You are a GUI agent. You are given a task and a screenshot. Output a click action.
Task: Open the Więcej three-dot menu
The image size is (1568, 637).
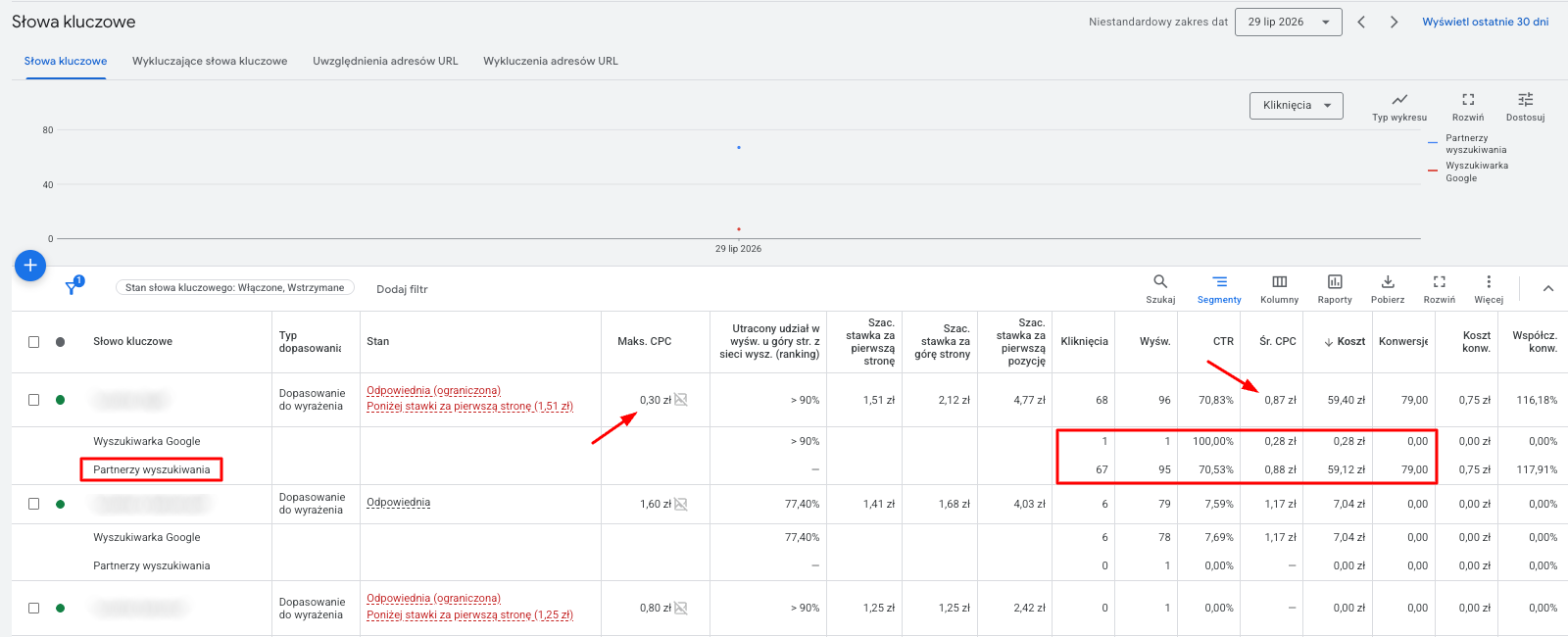[1489, 282]
